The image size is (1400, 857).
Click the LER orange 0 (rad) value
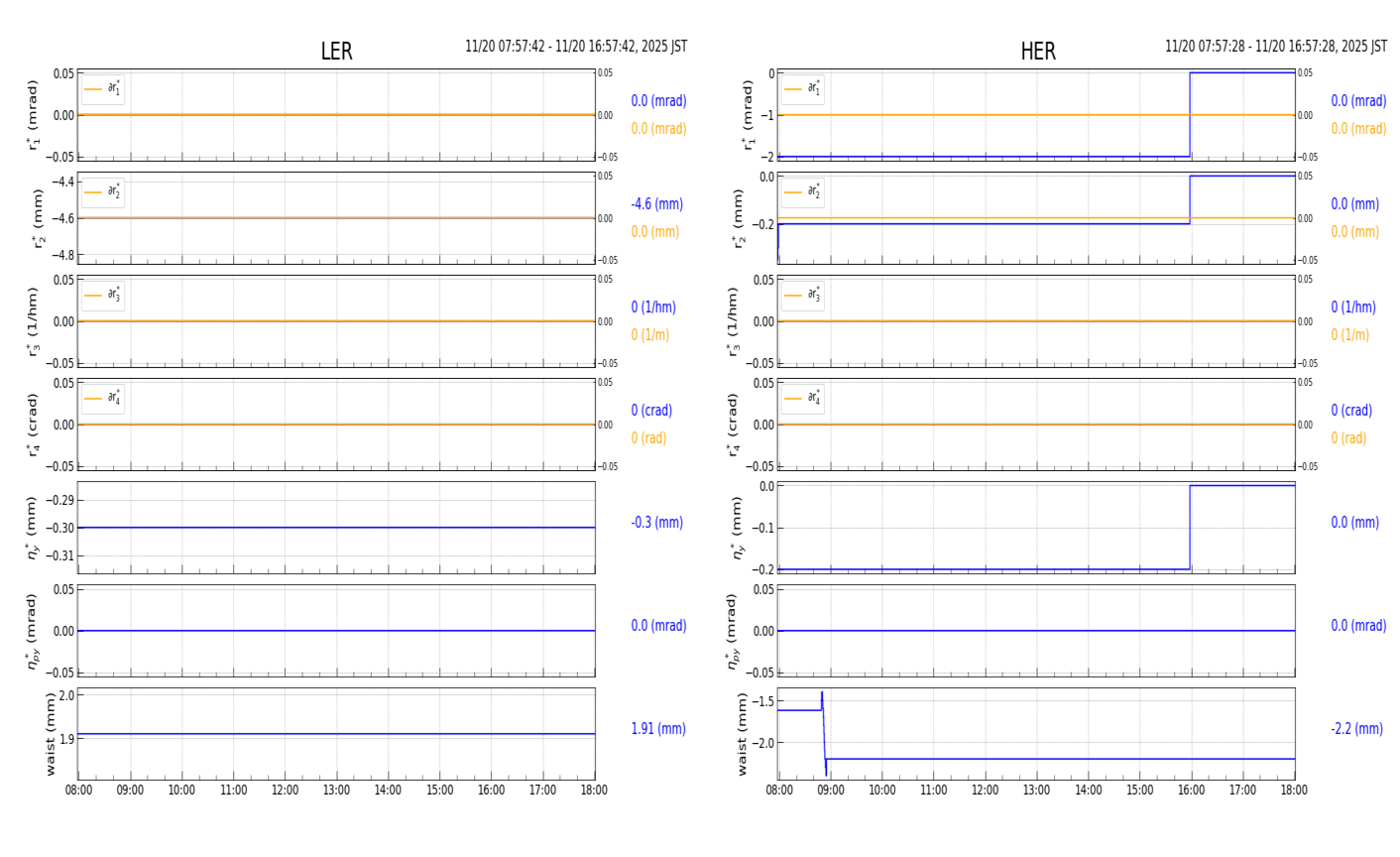[x=648, y=438]
